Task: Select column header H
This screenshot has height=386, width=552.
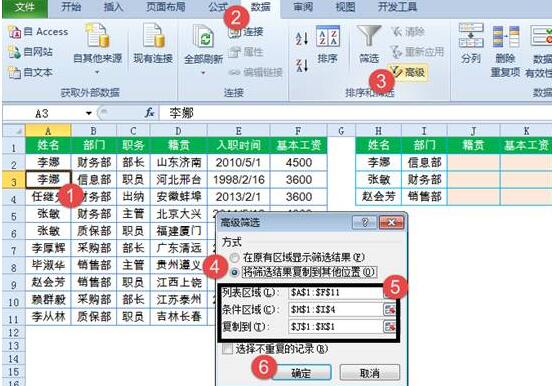Action: pos(378,131)
